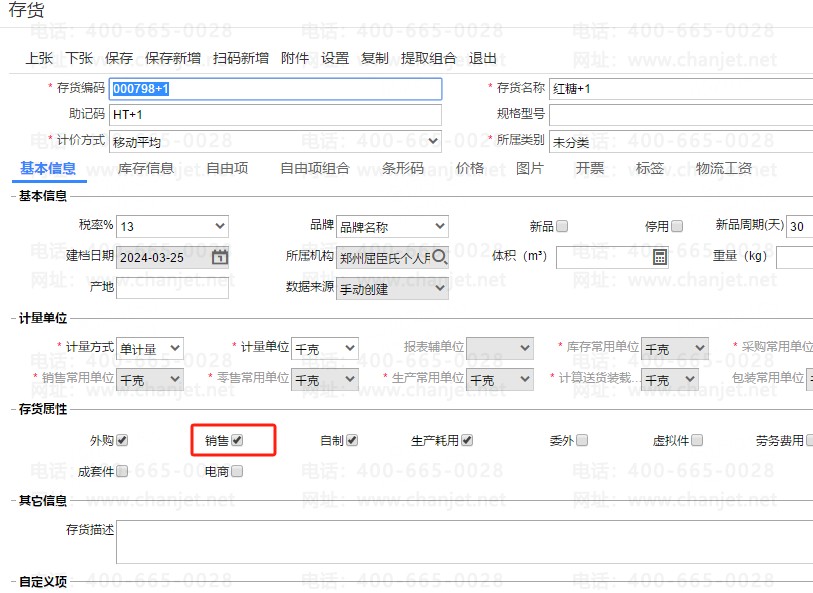The height and width of the screenshot is (593, 813).
Task: Click into 存货描述 text area
Action: coord(465,542)
